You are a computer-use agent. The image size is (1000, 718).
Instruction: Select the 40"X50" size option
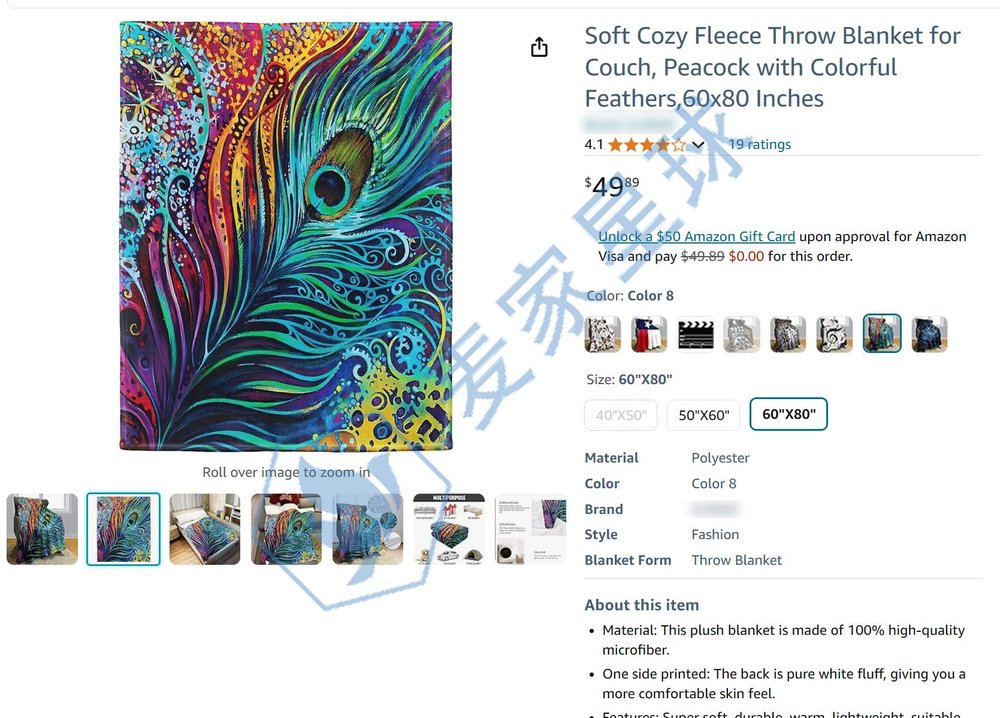pos(621,415)
